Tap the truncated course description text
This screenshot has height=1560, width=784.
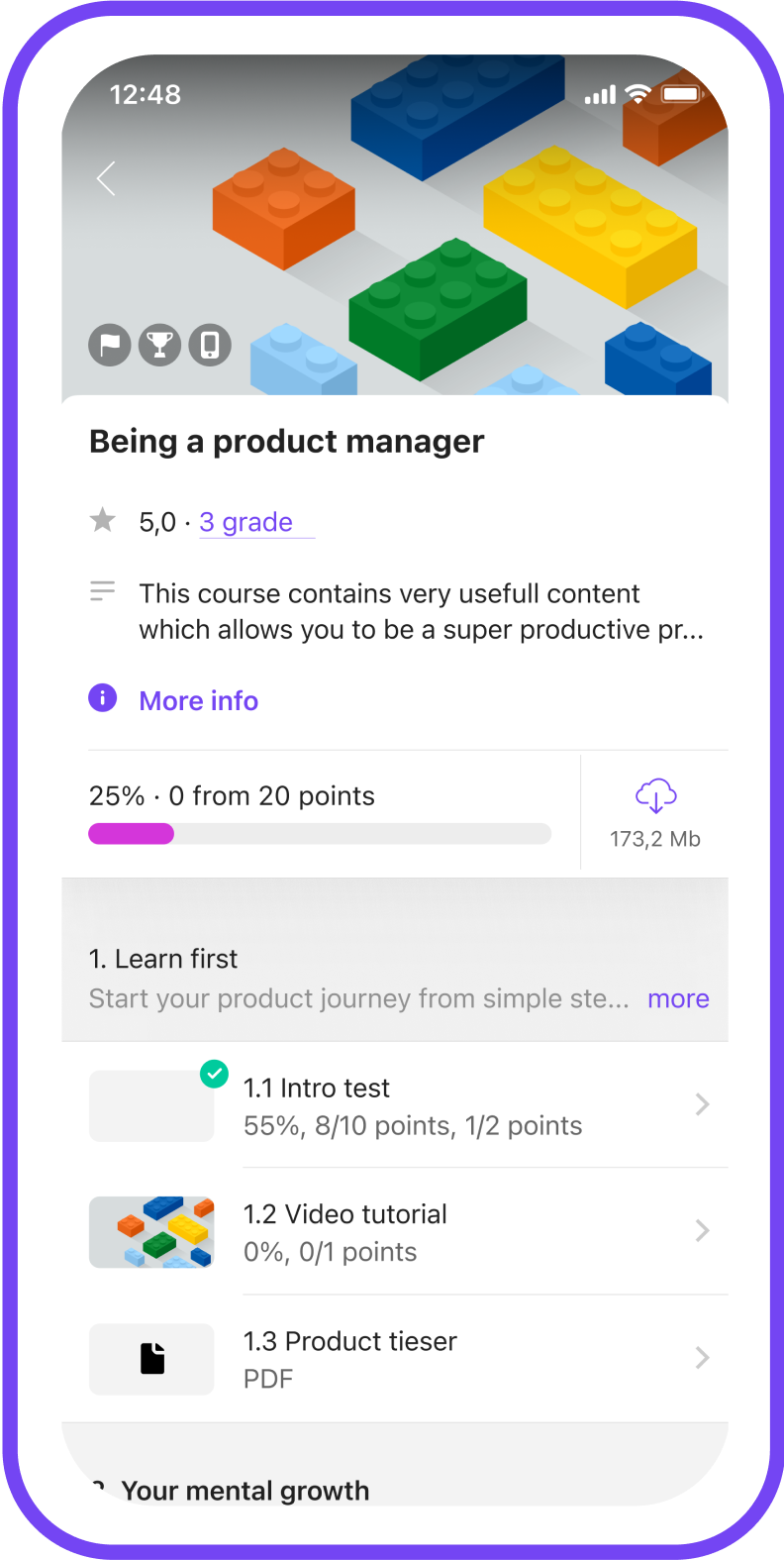point(421,611)
